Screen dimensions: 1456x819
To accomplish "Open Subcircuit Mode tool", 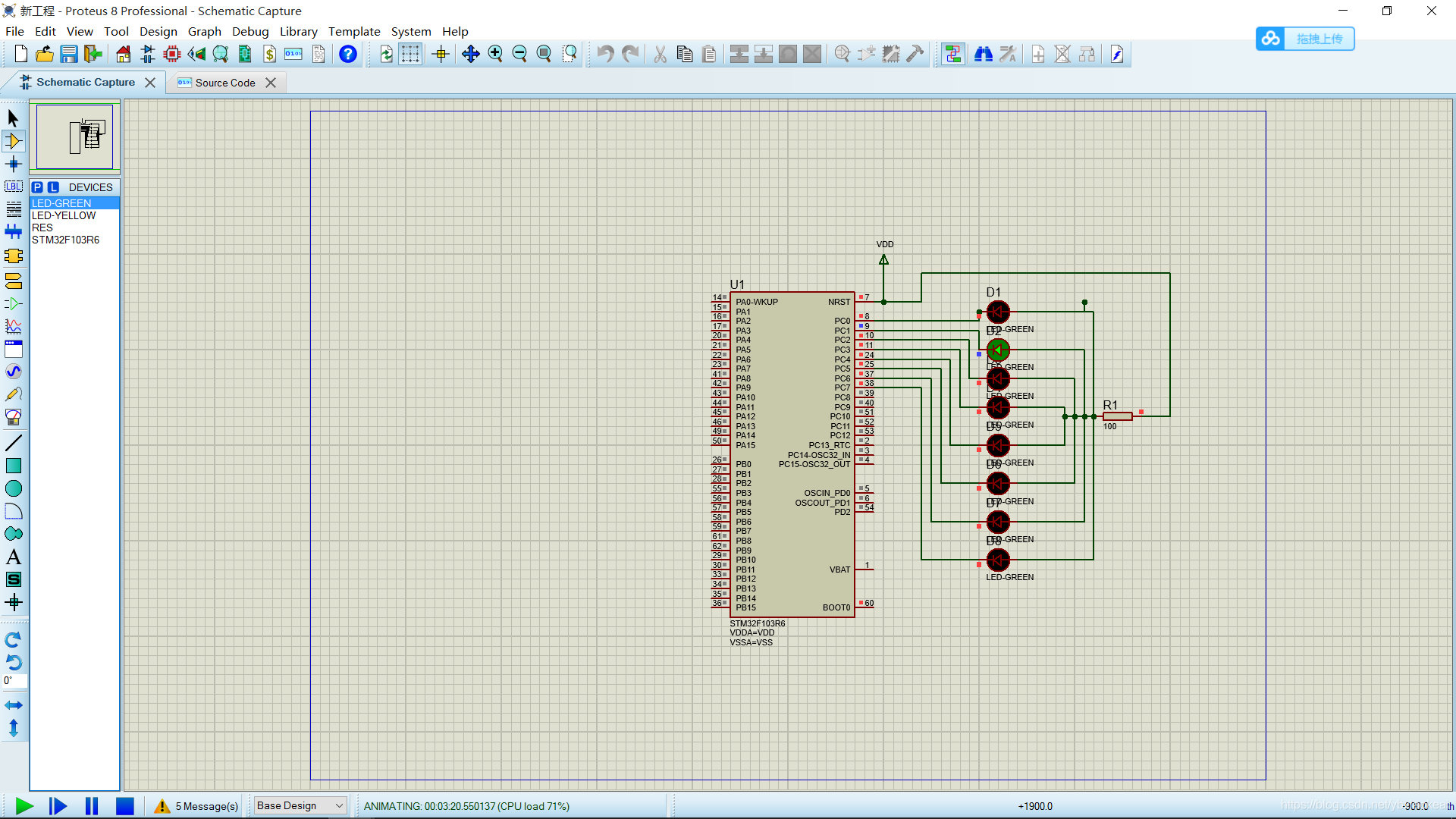I will [x=13, y=256].
